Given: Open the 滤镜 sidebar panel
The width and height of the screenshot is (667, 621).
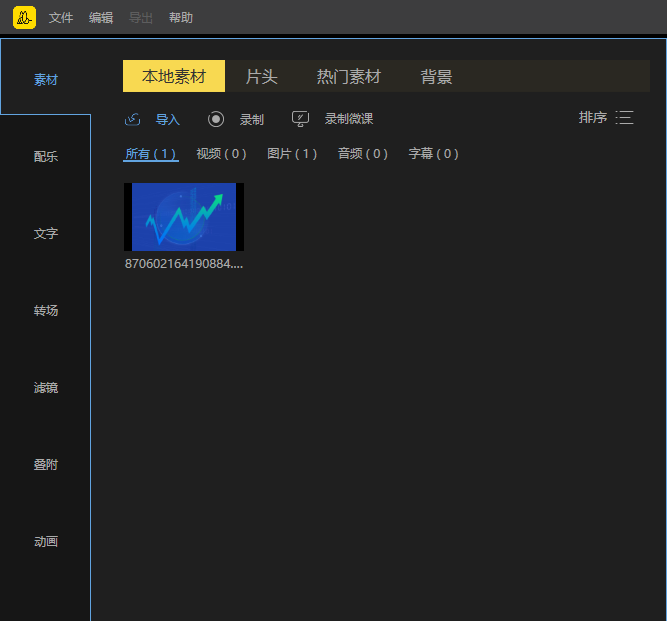Looking at the screenshot, I should pos(46,388).
